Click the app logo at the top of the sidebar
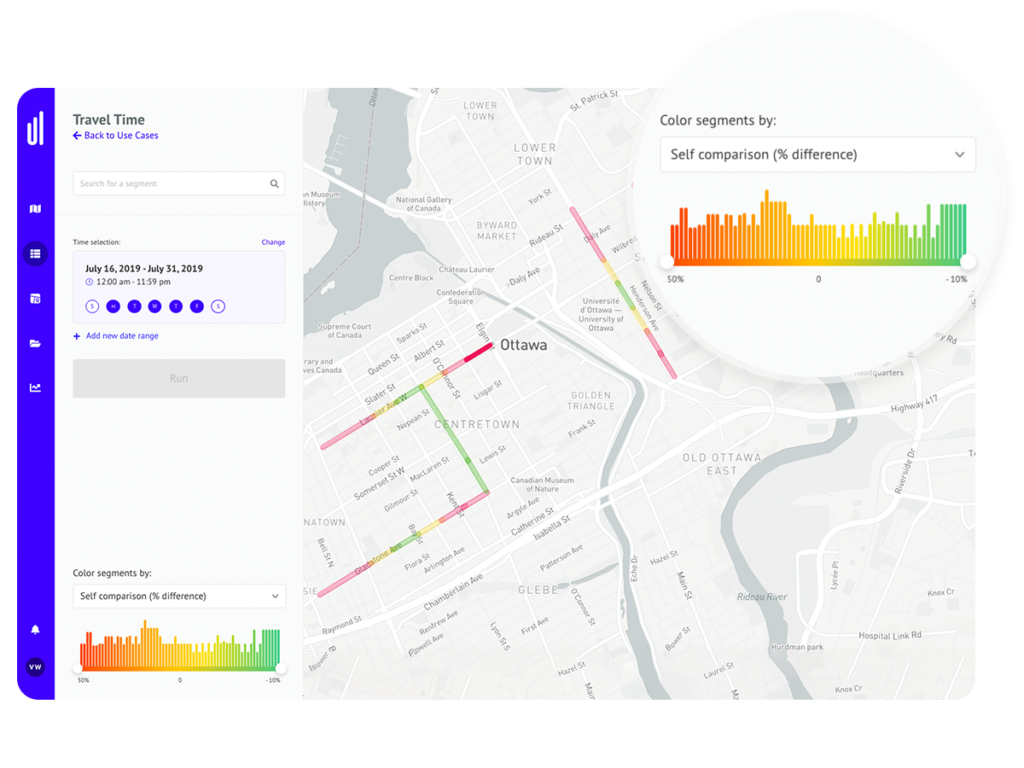Screen dimensions: 1024x768 click(x=34, y=130)
